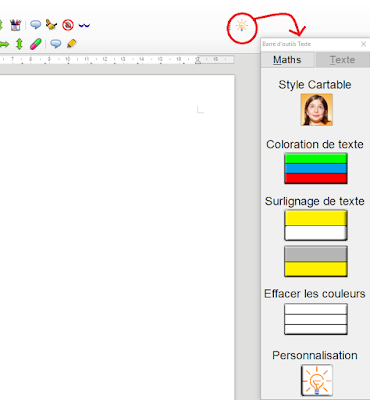Click the green vertical double arrow icon
This screenshot has width=370, height=400.
19,44
